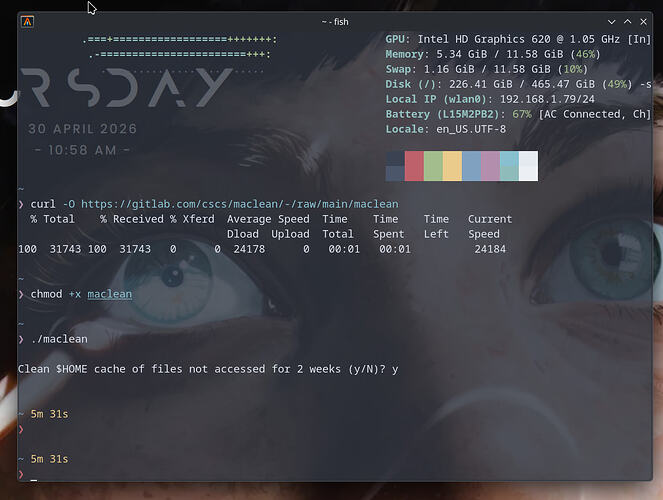This screenshot has height=500, width=663.
Task: Click the dark navy color swatch
Action: [x=395, y=166]
